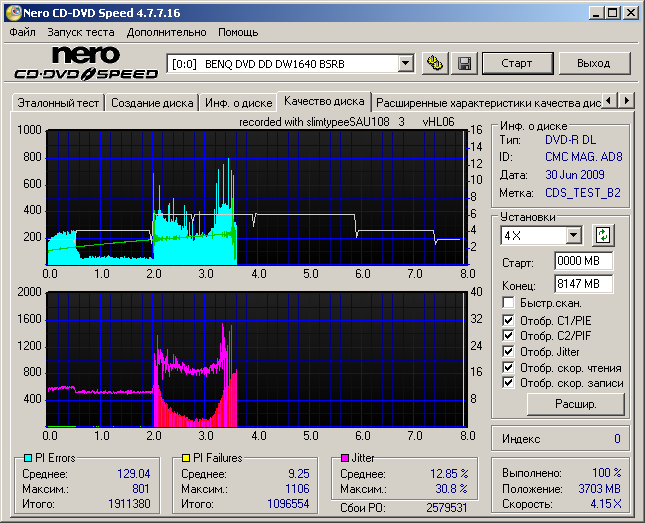This screenshot has height=523, width=645.
Task: Click PI Errors total 1911380
Action: 129,504
